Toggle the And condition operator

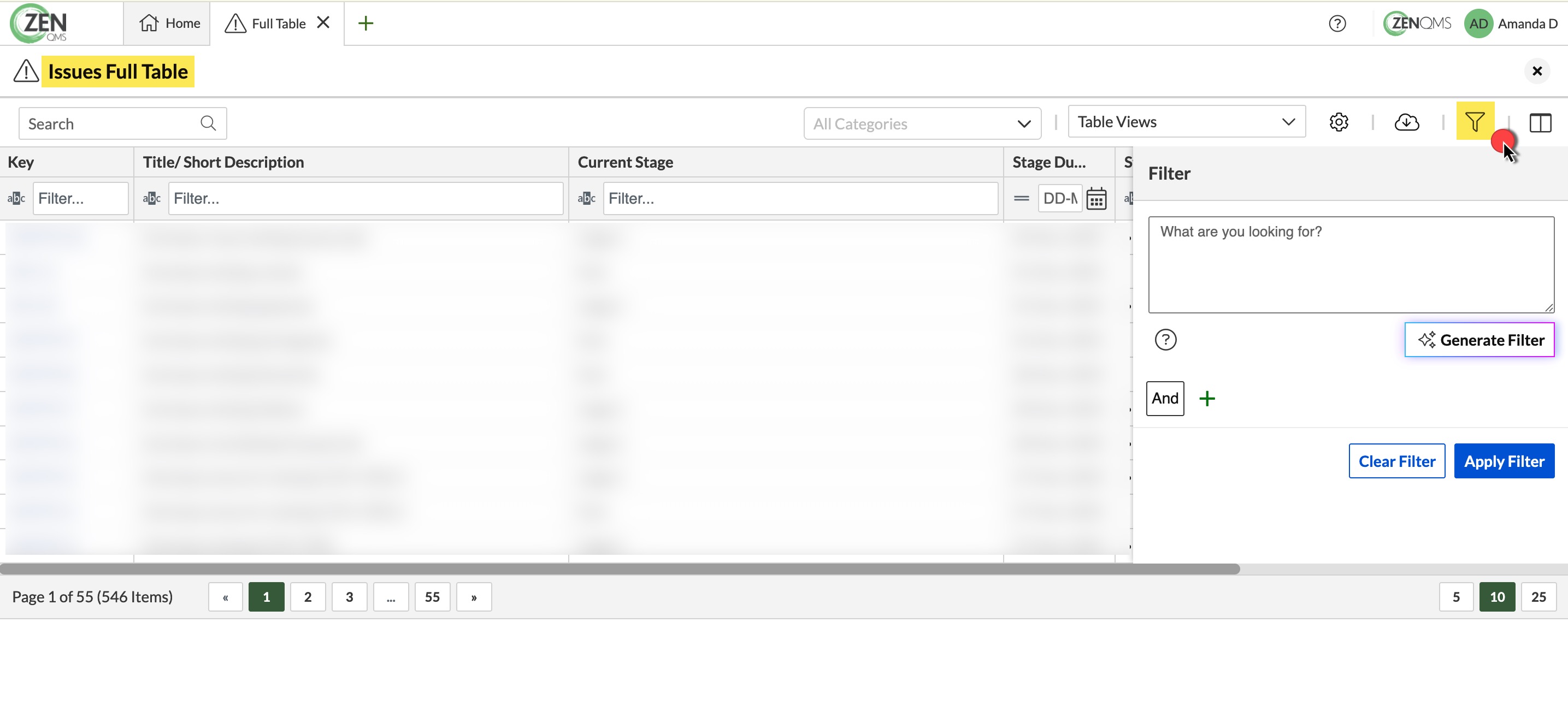coord(1164,399)
